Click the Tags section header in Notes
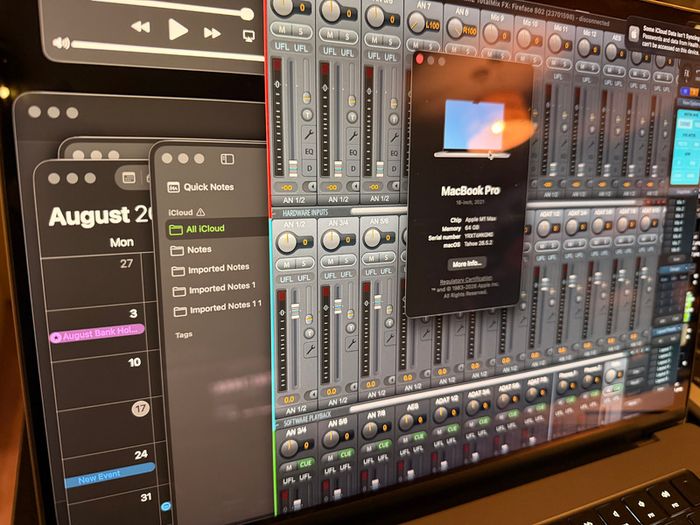Viewport: 700px width, 525px height. point(184,334)
